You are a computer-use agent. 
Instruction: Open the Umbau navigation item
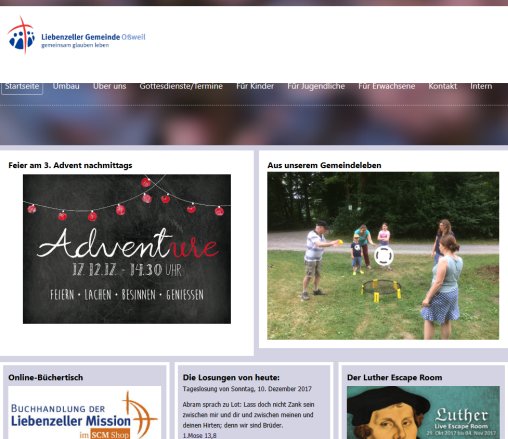66,86
